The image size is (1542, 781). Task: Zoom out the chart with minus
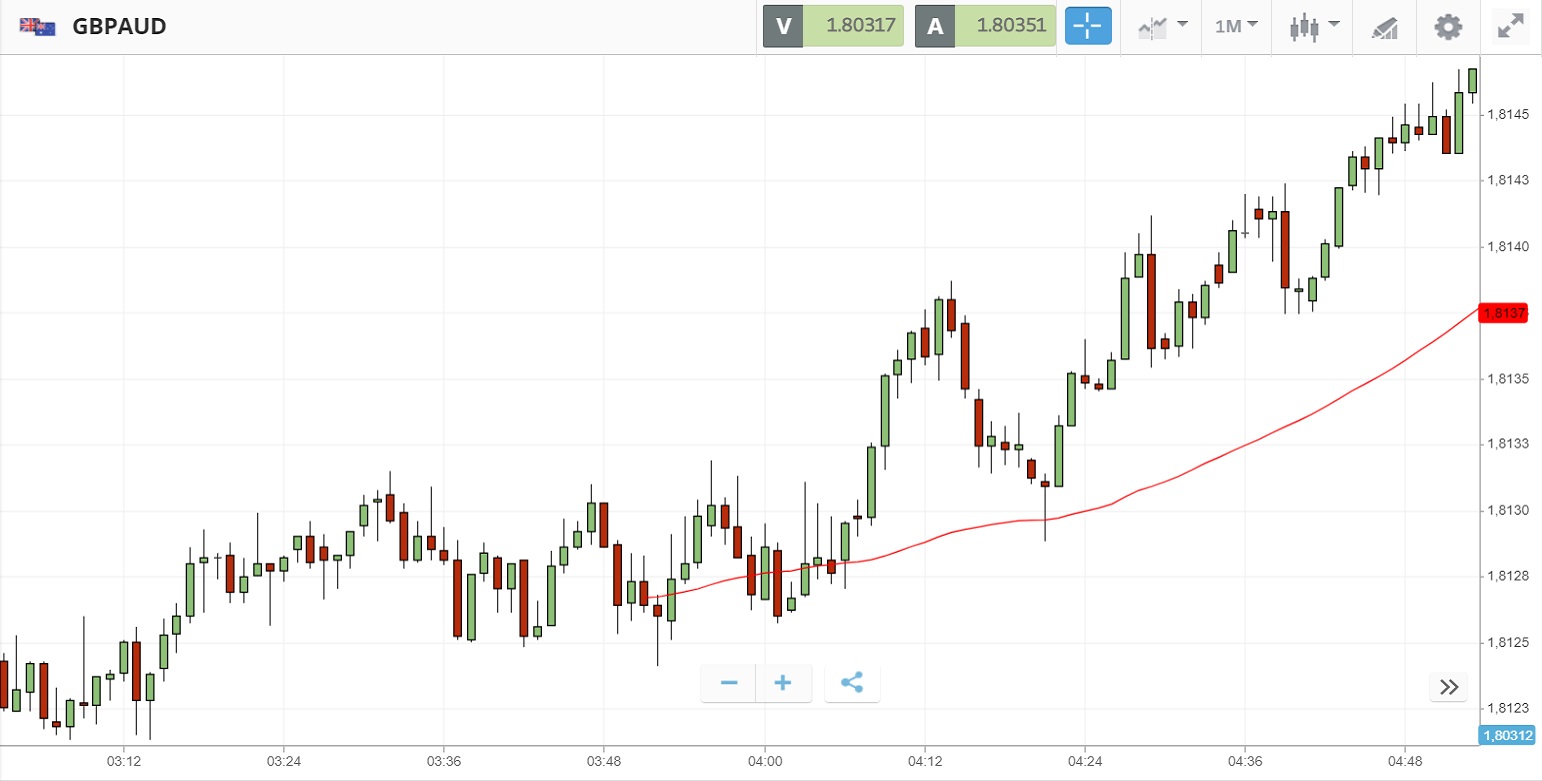pos(729,683)
